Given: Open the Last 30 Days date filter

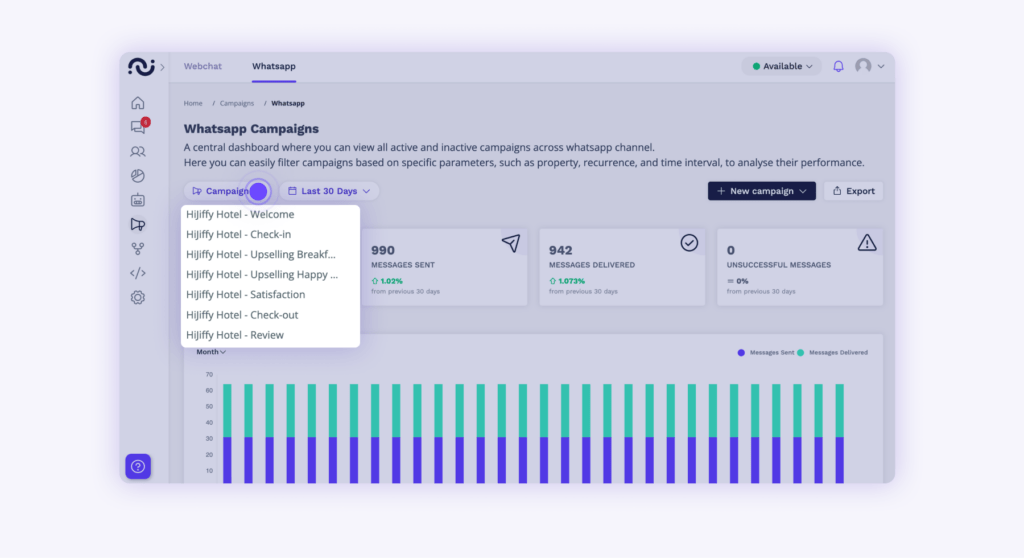Looking at the screenshot, I should 329,191.
